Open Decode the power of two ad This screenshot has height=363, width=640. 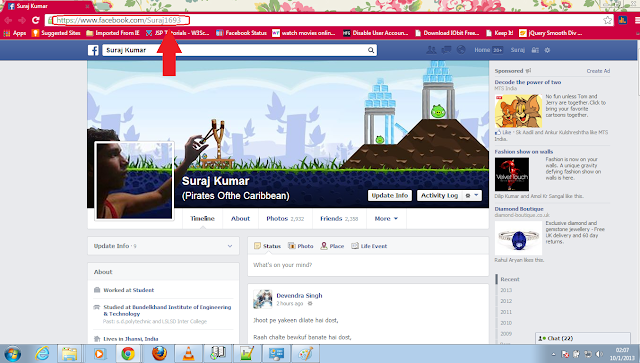pos(528,82)
